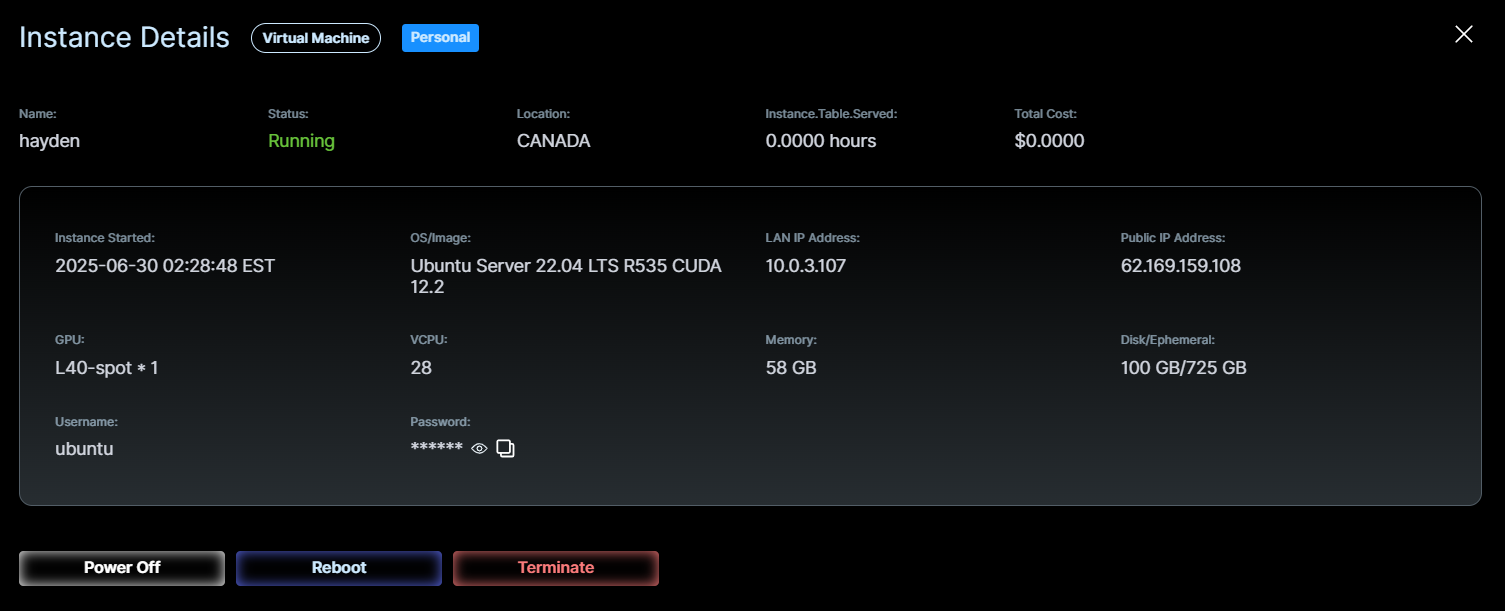Click the L40-spot GPU value
Viewport: 1505px width, 611px height.
point(107,368)
